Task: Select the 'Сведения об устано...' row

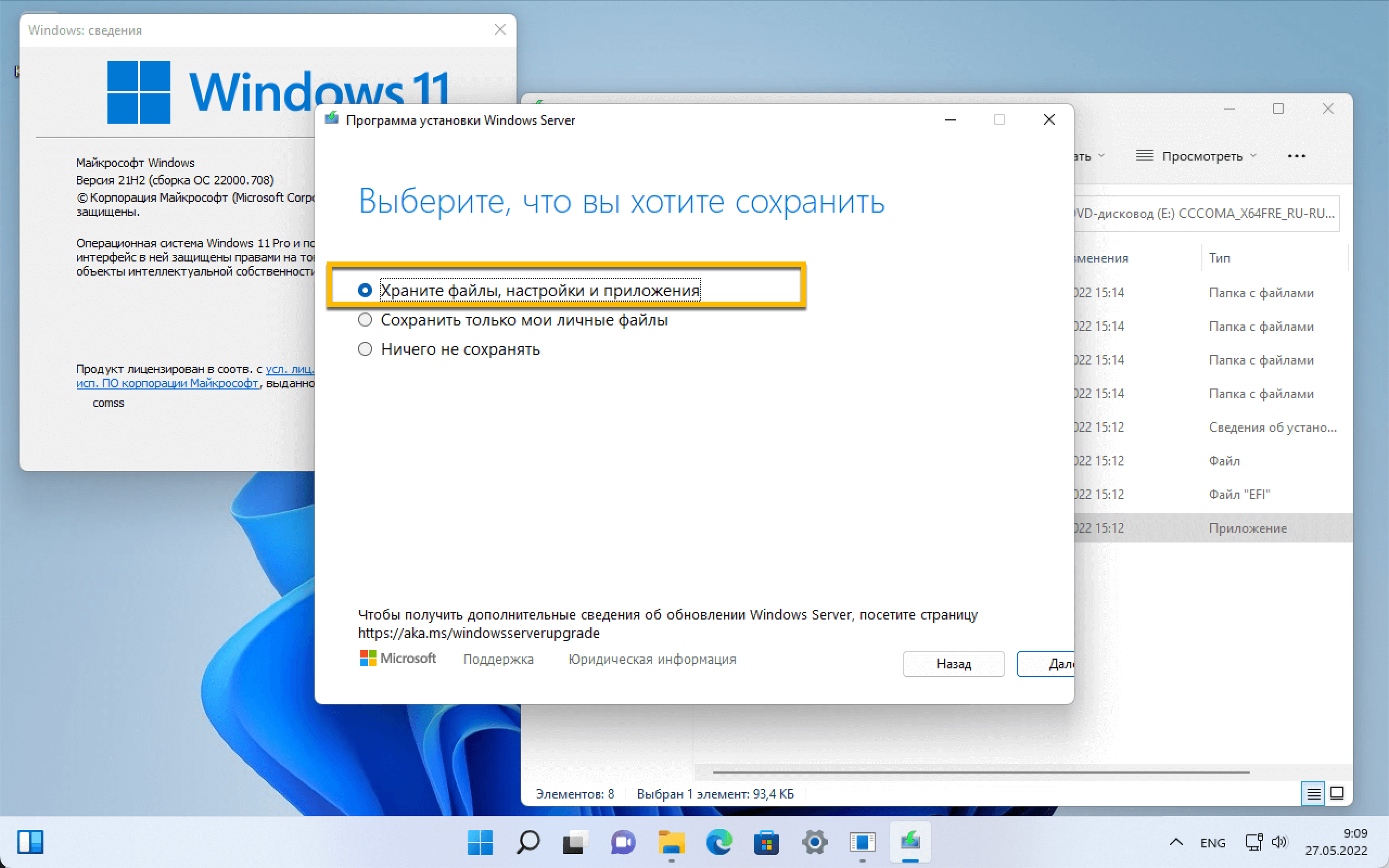Action: 1212,427
